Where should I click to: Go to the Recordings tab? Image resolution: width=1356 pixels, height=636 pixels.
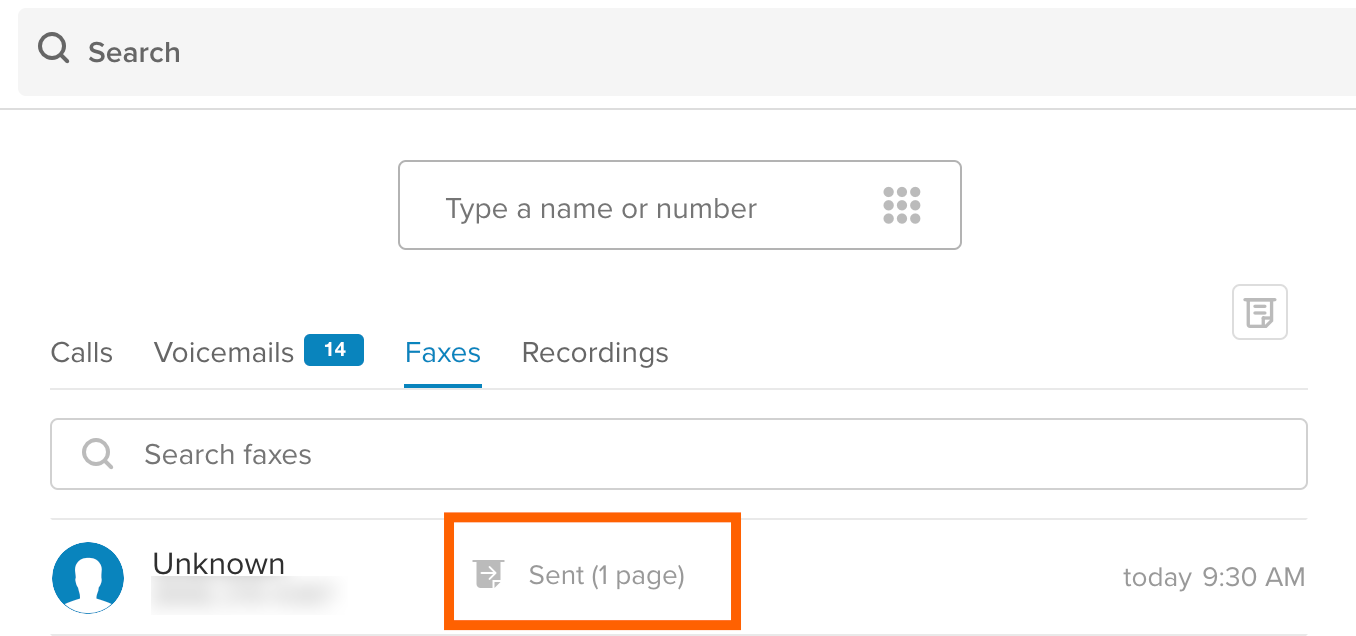click(595, 353)
